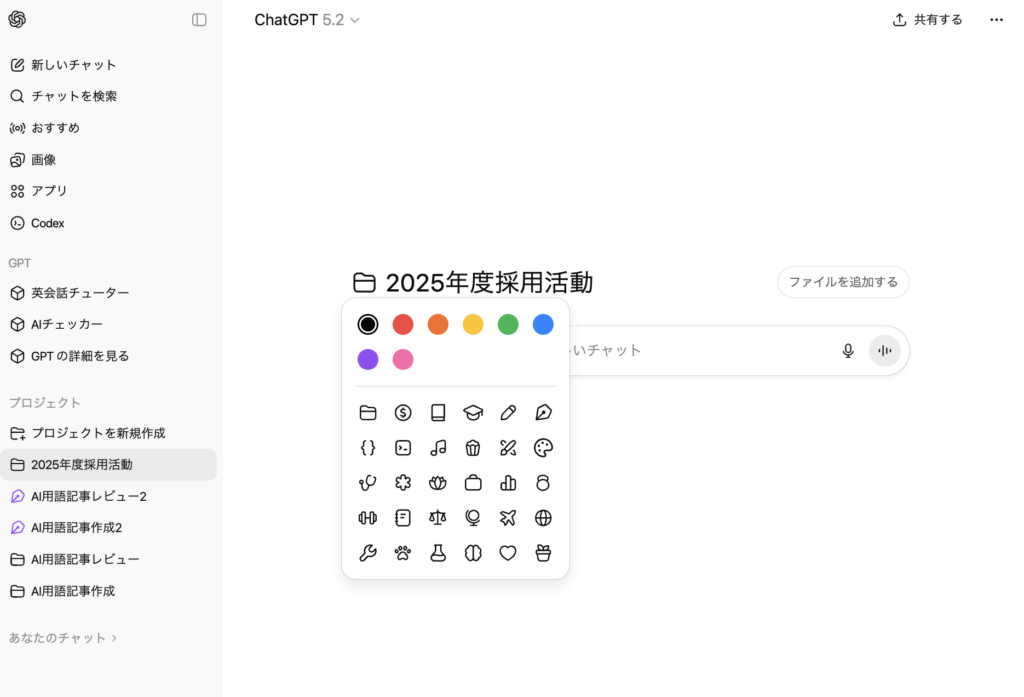This screenshot has height=697, width=1024.
Task: Click the 共有する share button
Action: tap(927, 20)
